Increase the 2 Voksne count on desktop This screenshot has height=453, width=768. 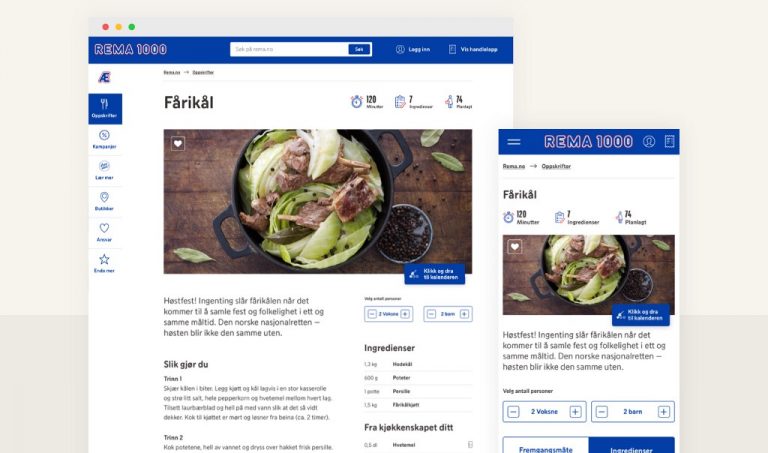(x=405, y=314)
